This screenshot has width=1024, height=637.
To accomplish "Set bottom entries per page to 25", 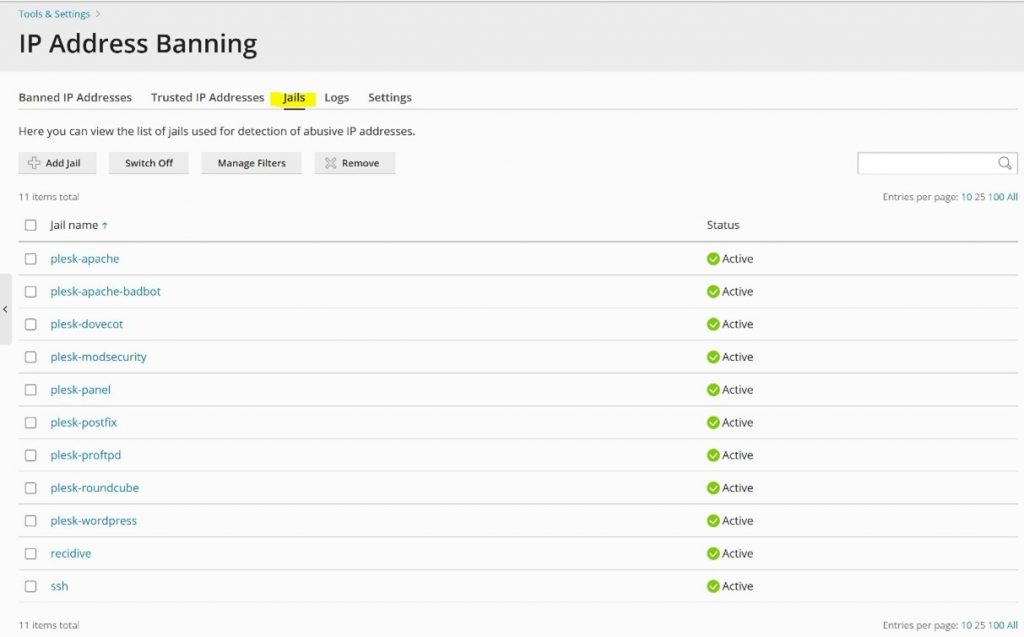I will click(x=980, y=625).
